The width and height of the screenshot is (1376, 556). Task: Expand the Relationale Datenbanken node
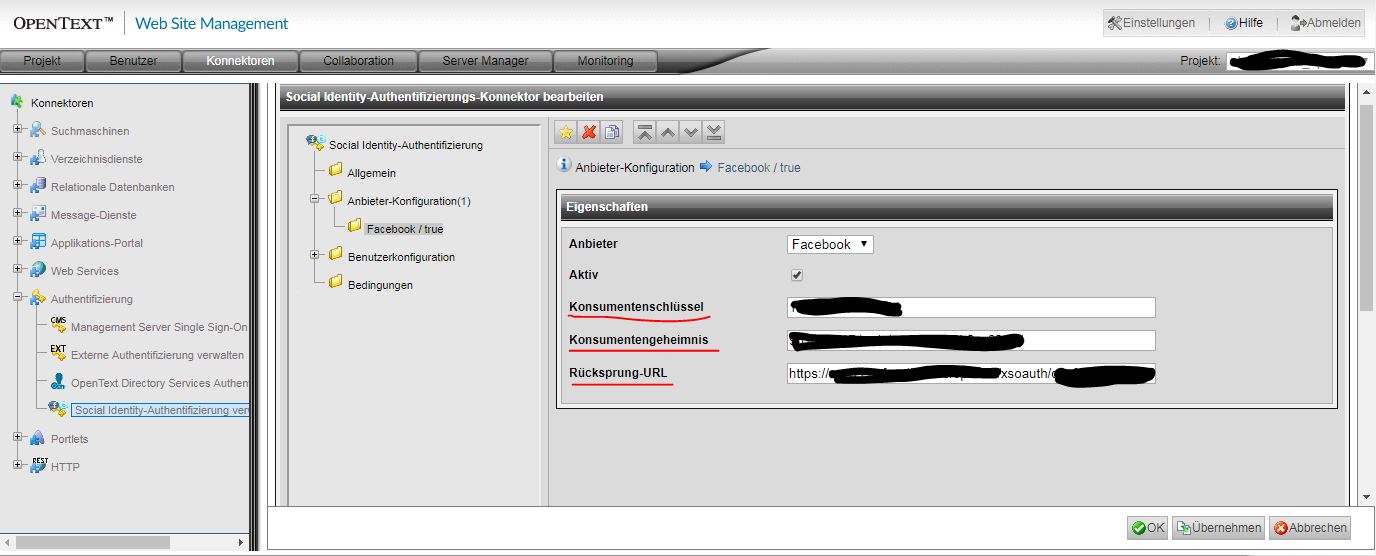coord(17,186)
